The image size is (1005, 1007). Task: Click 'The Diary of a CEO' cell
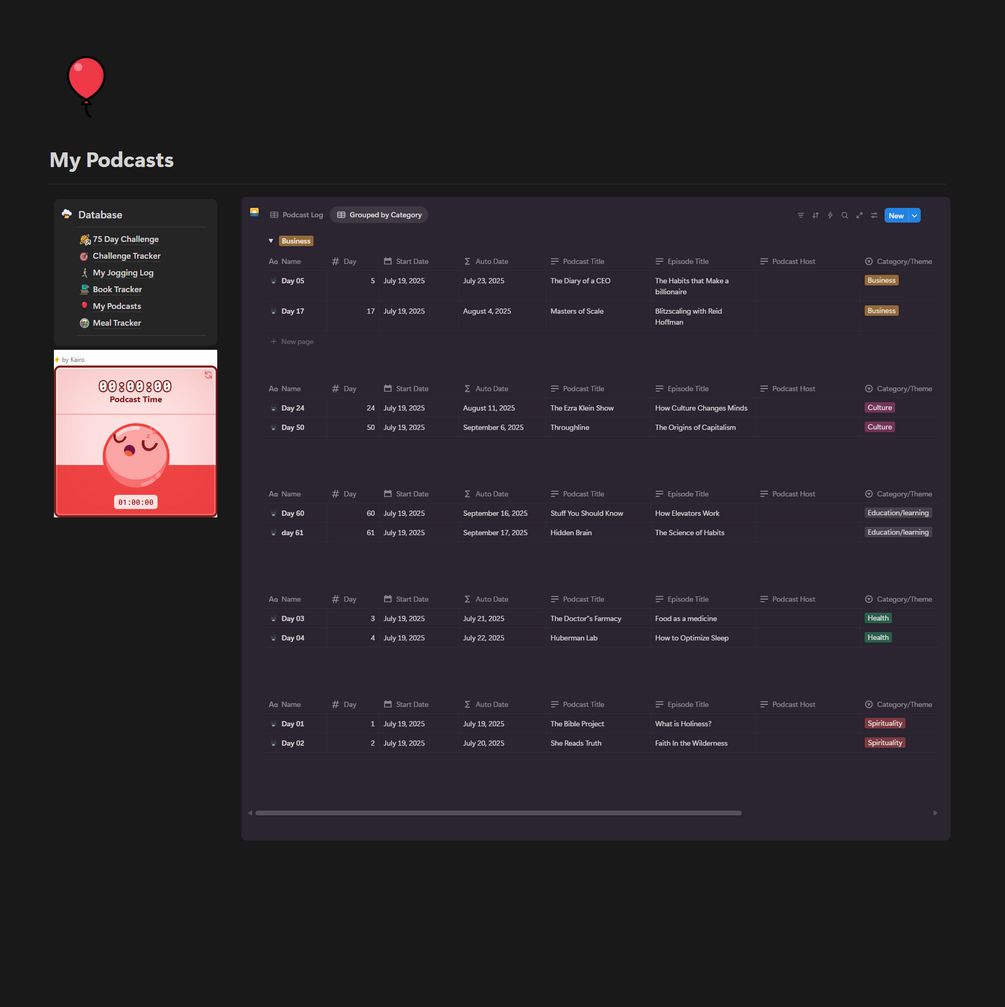tap(581, 281)
